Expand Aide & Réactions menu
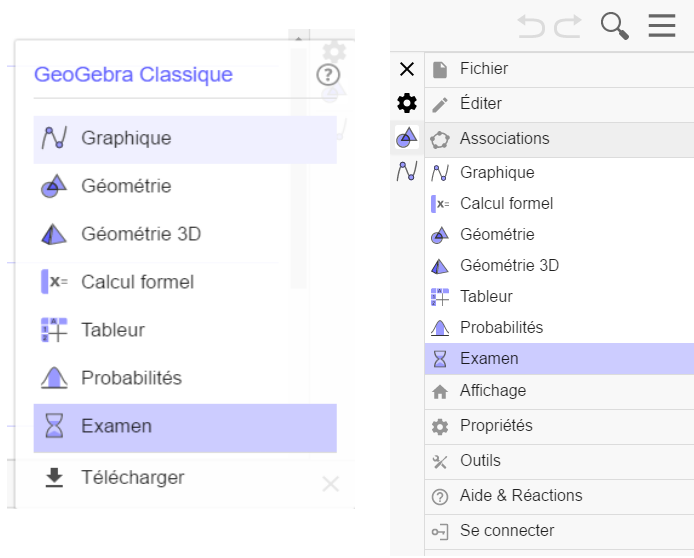This screenshot has width=694, height=558. point(559,496)
